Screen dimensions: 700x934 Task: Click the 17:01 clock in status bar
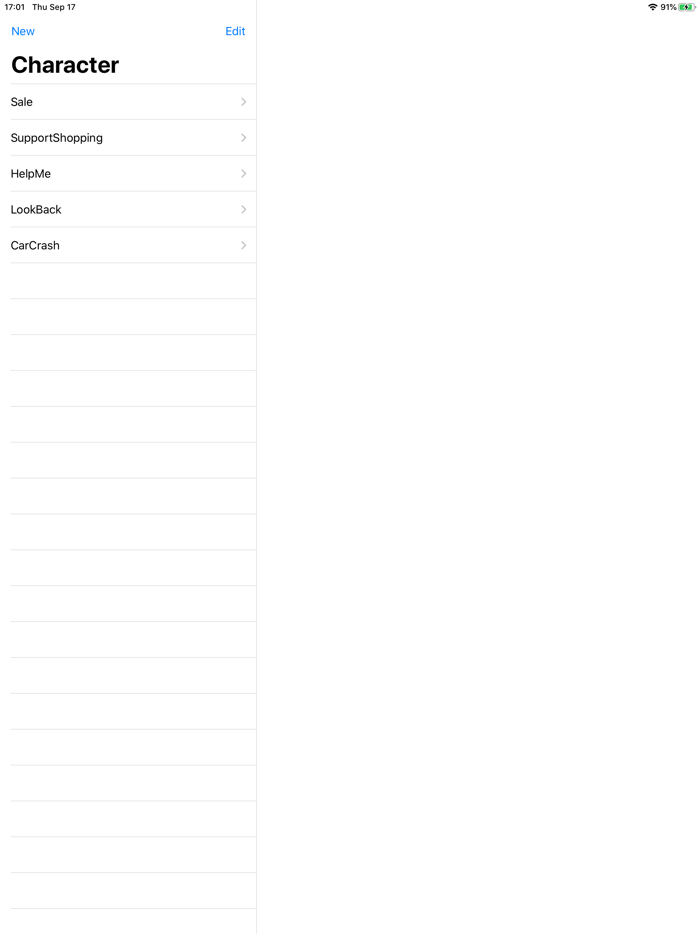coord(14,7)
